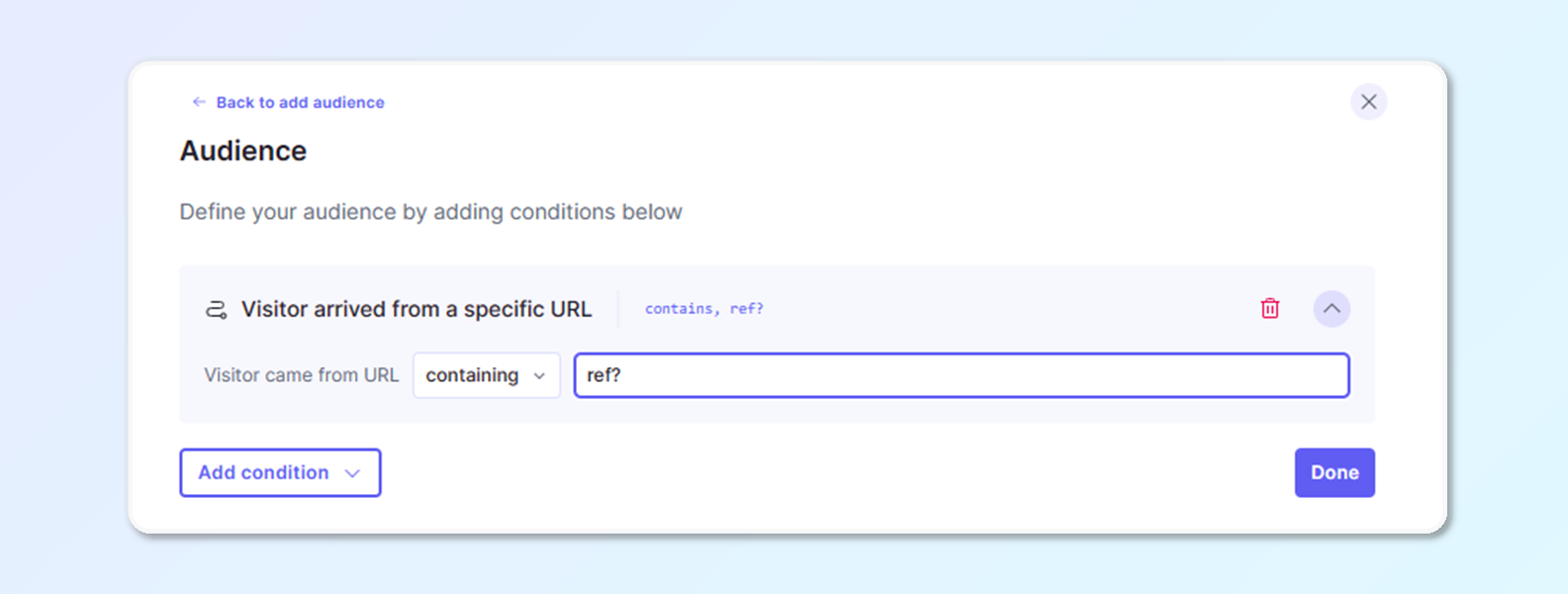The height and width of the screenshot is (594, 1568).
Task: Click the "ref?" code snippet in condition header
Action: (747, 309)
